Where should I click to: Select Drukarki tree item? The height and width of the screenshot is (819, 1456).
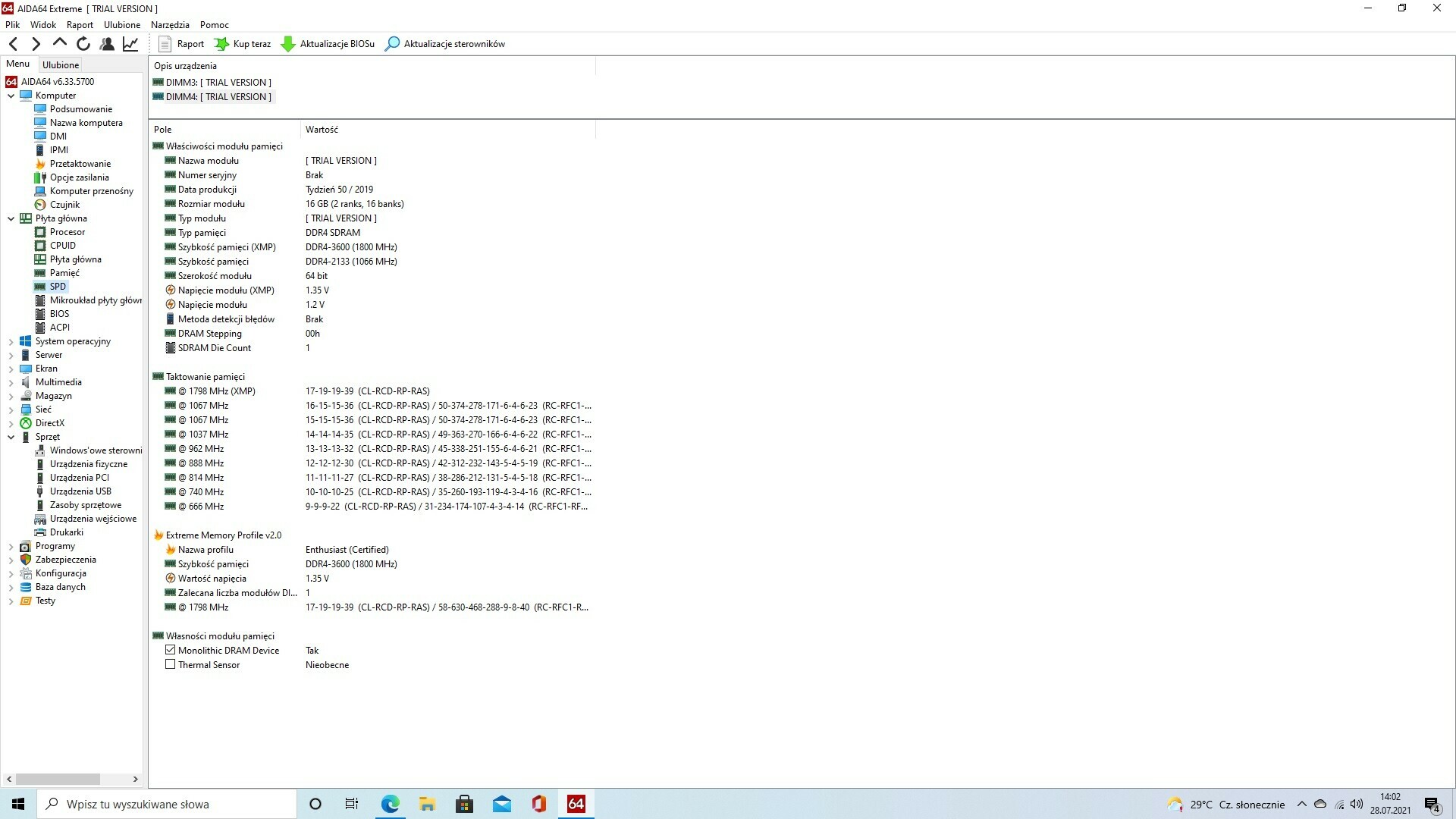[66, 532]
